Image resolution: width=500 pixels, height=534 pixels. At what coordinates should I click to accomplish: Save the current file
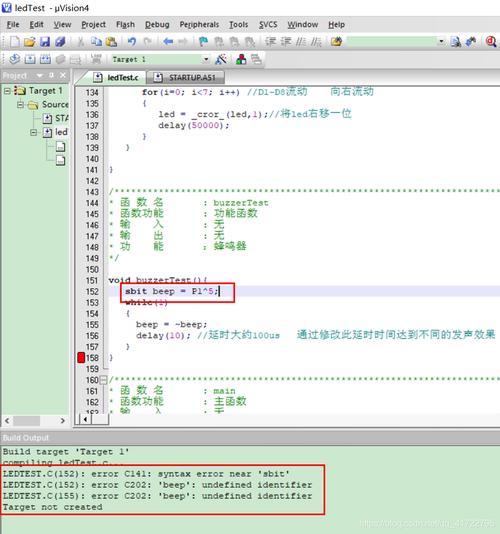(45, 42)
